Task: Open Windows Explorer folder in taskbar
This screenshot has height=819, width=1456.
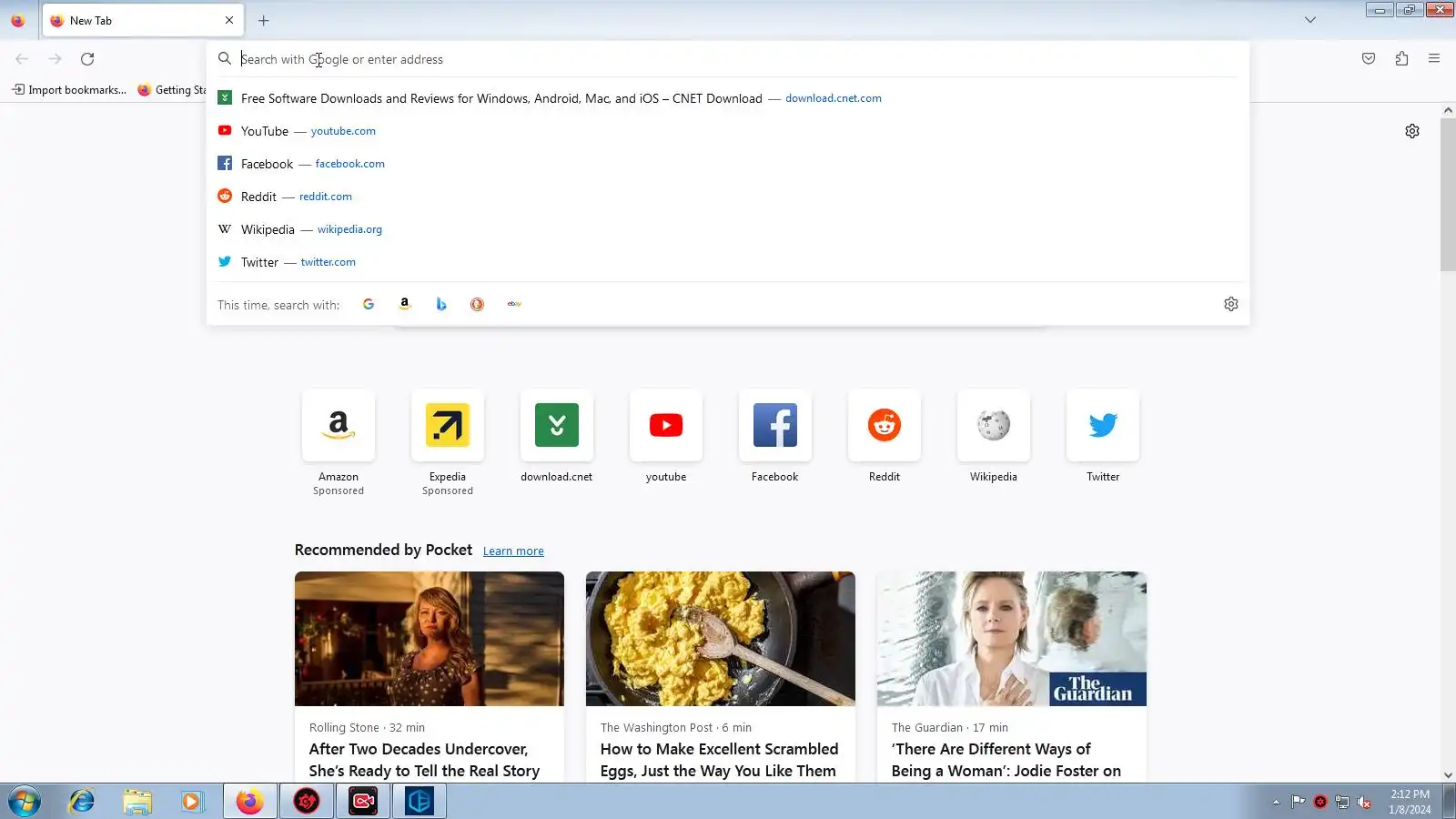Action: pos(137,802)
